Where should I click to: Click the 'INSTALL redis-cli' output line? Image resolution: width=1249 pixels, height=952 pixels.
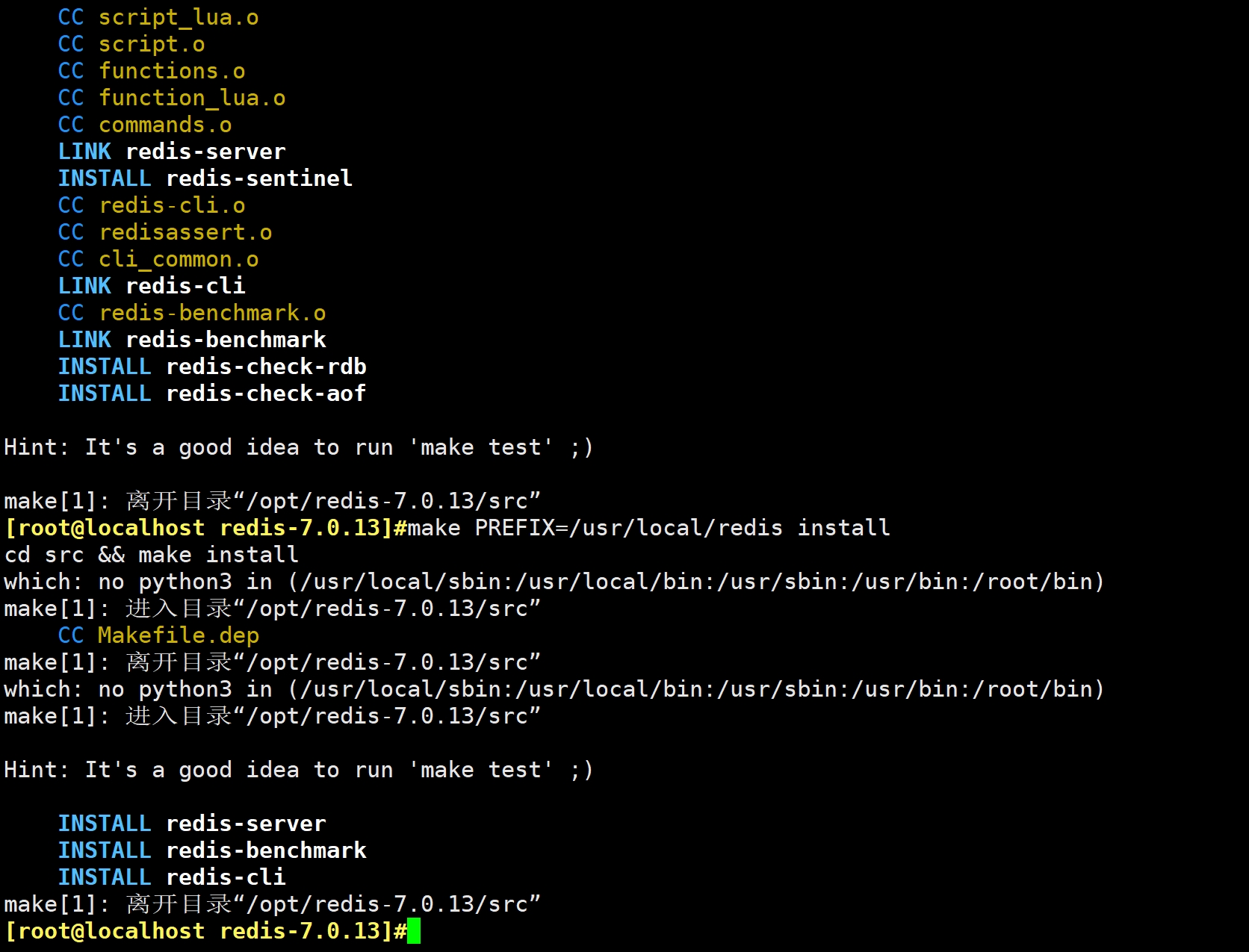pyautogui.click(x=172, y=877)
